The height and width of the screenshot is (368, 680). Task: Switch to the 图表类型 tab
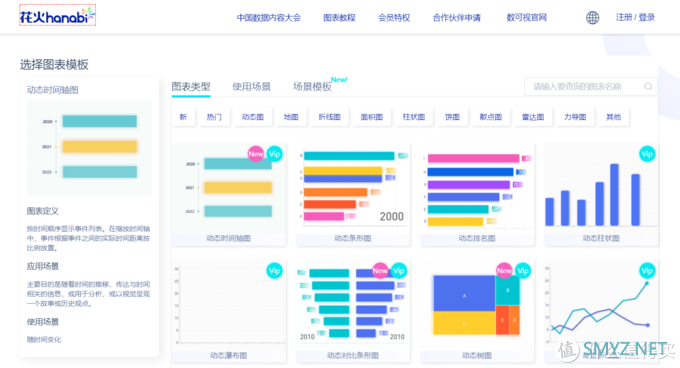point(191,87)
